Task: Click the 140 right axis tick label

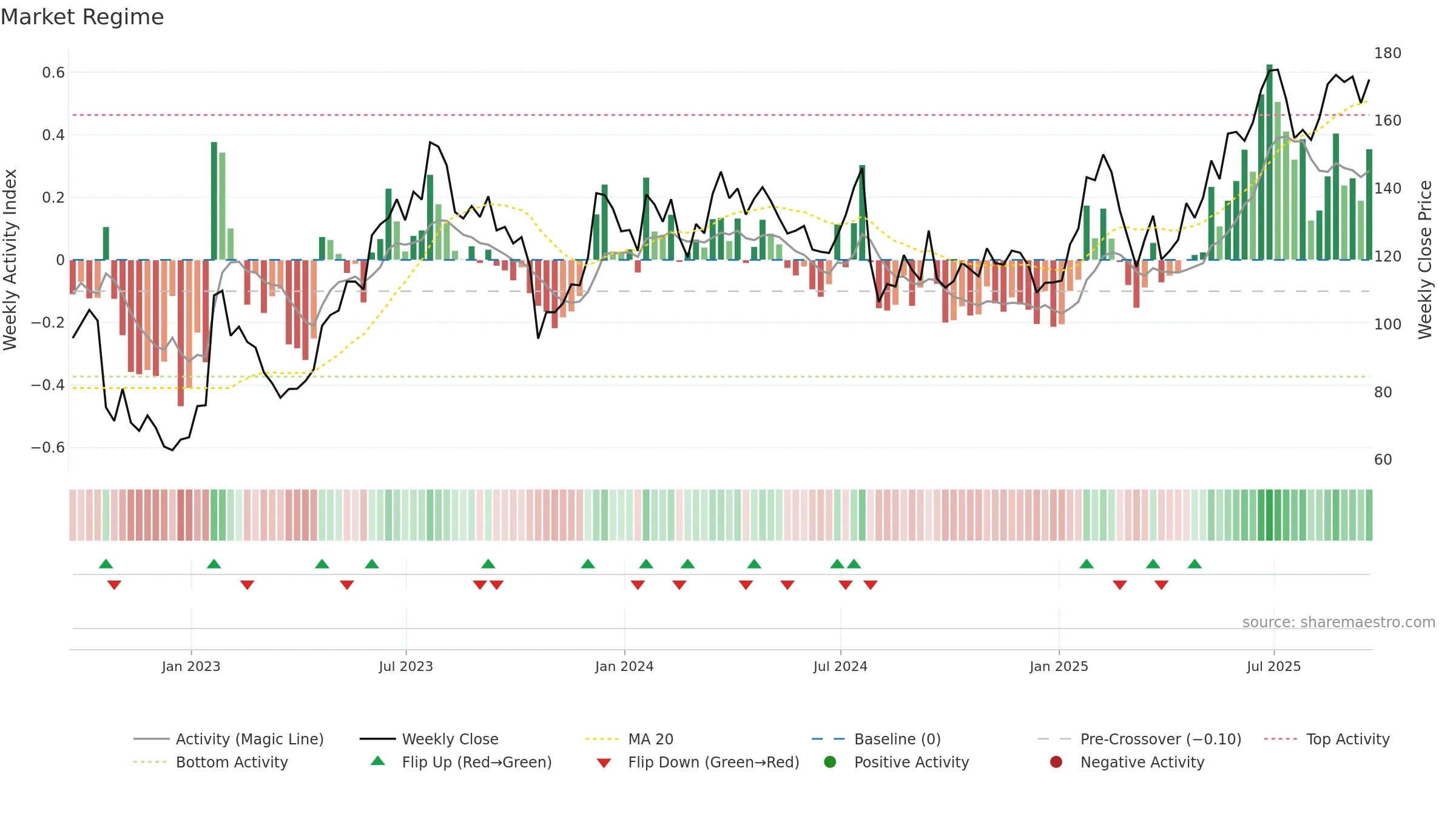Action: point(1387,189)
